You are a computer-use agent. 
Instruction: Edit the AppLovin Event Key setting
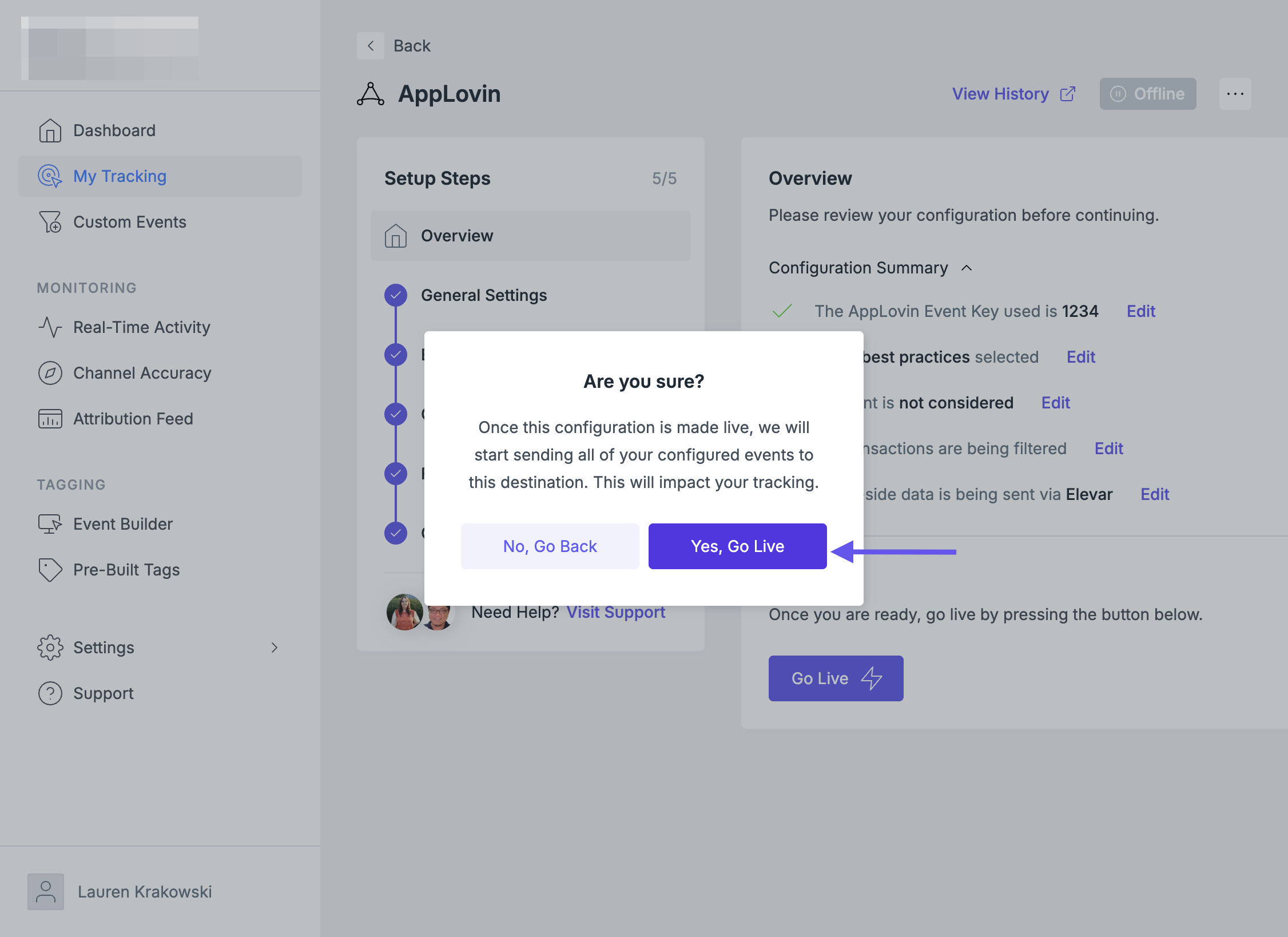(x=1141, y=311)
